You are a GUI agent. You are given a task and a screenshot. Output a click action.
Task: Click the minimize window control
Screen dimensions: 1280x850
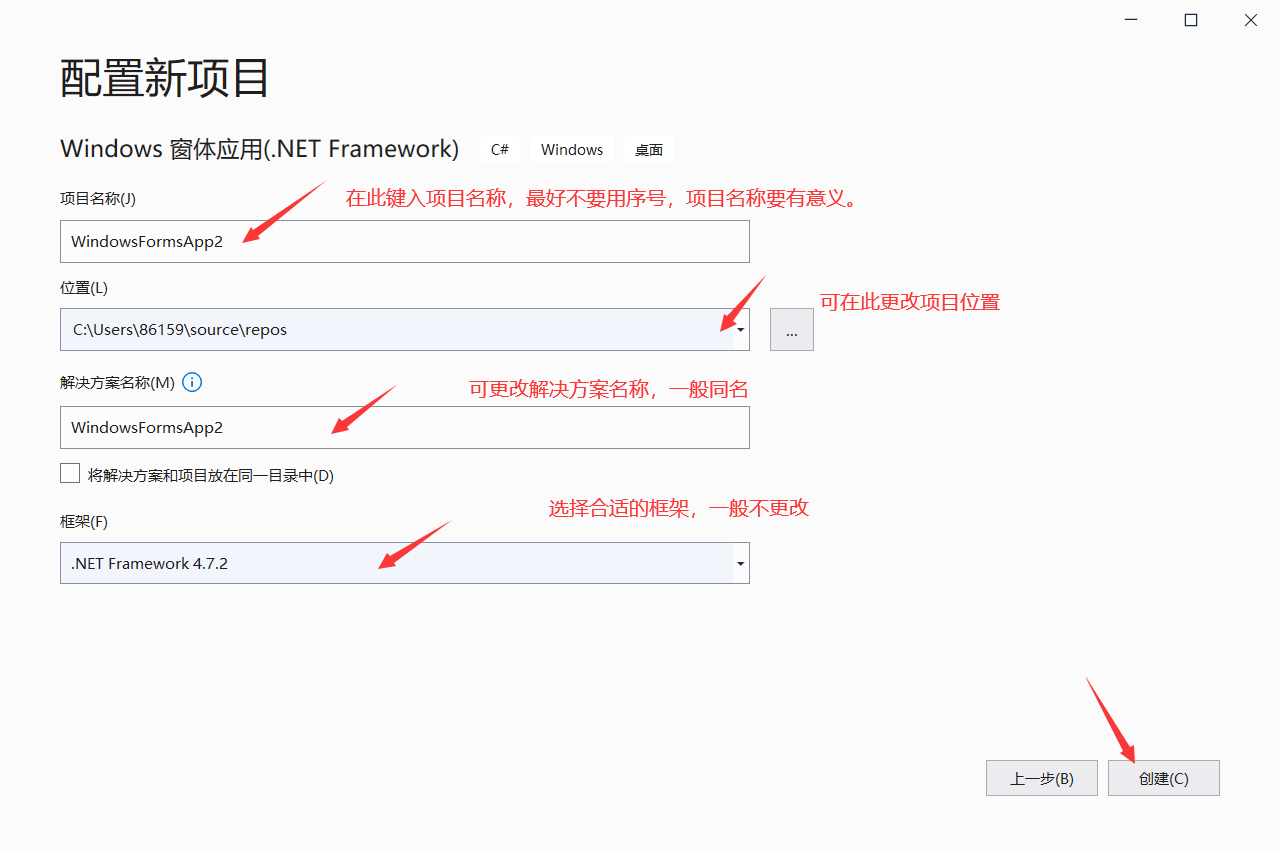click(x=1130, y=19)
